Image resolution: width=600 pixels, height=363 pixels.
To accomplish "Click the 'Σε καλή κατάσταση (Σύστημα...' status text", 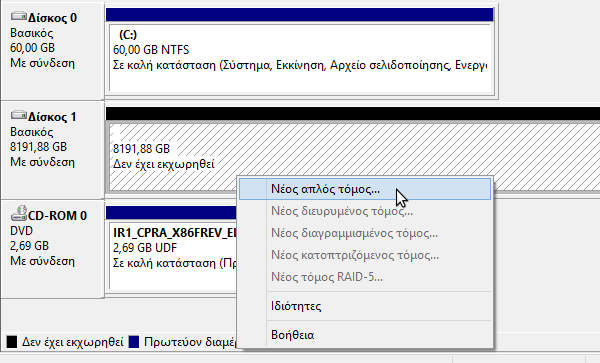I will (x=300, y=65).
